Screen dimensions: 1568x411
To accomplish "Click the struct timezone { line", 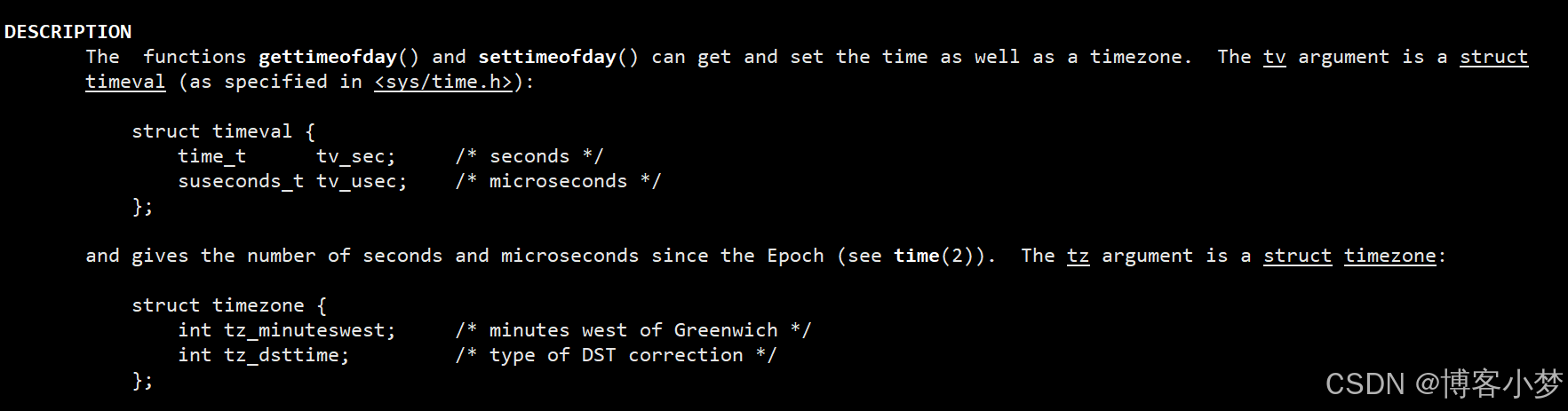I will (x=229, y=305).
